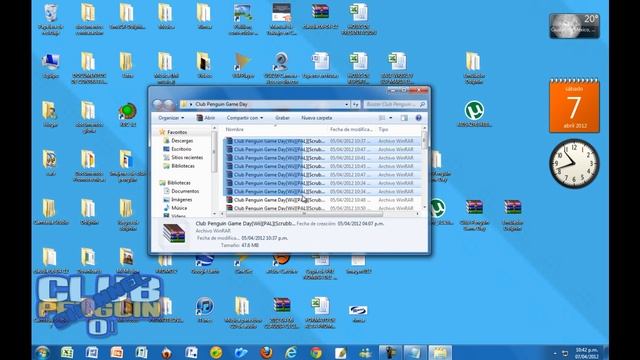Open Explorer help question mark icon
This screenshot has width=640, height=360.
[418, 118]
